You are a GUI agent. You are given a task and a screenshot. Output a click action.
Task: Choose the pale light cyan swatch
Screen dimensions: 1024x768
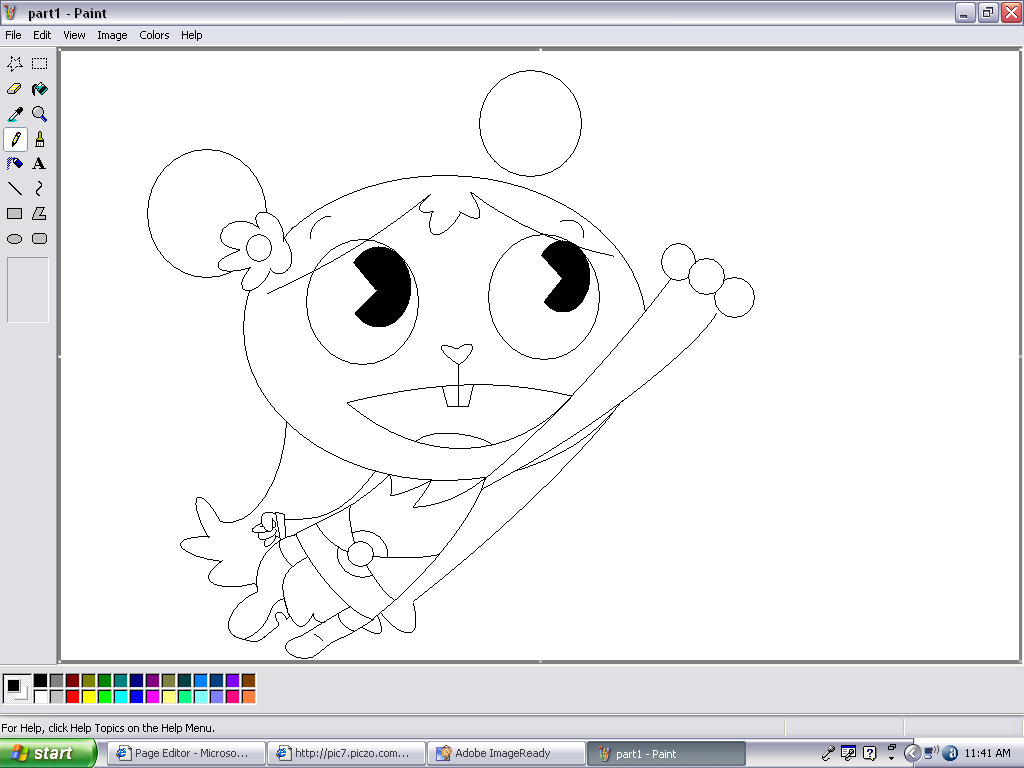pos(200,697)
